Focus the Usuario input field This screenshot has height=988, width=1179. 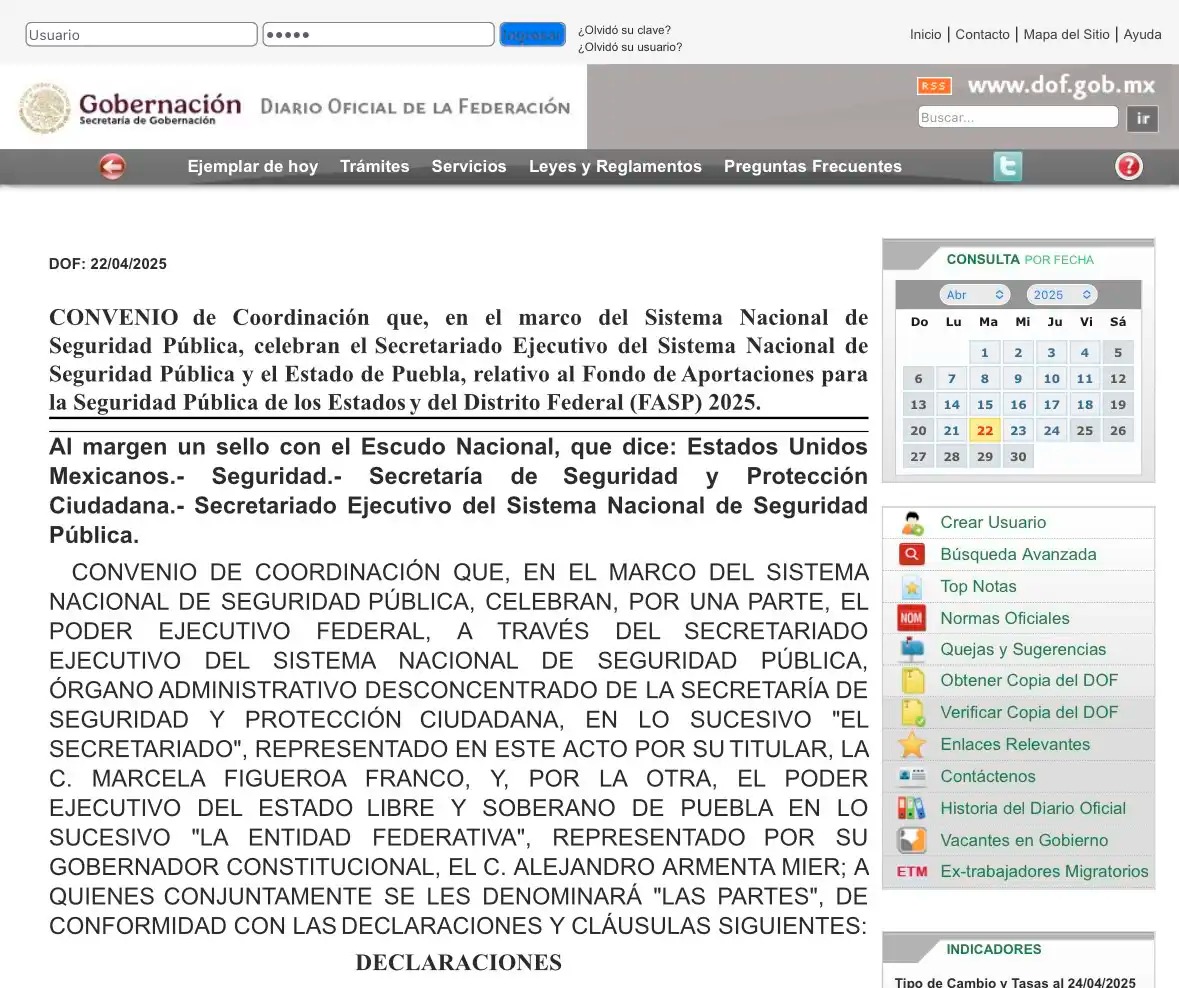tap(141, 35)
